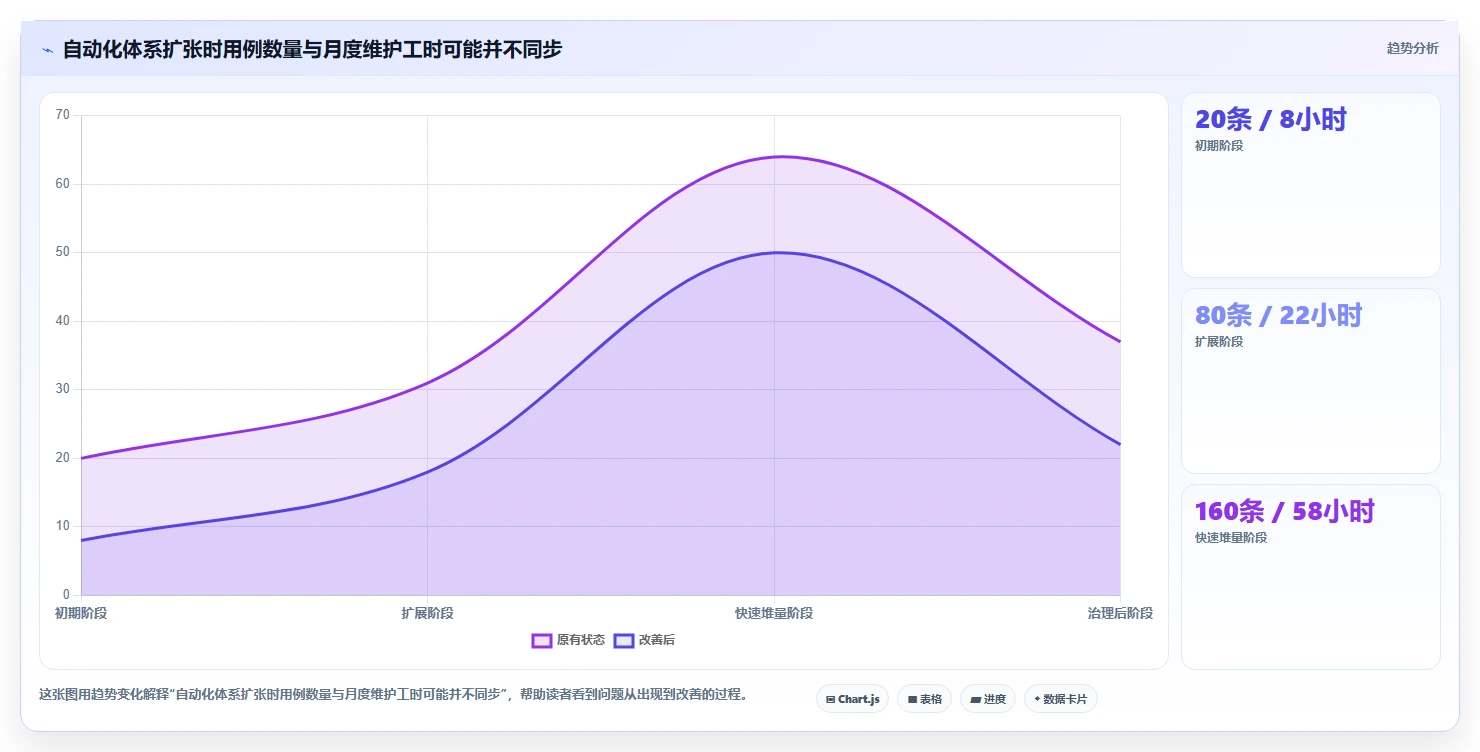Click the 原有状态 legend text
The image size is (1480, 752).
[581, 640]
